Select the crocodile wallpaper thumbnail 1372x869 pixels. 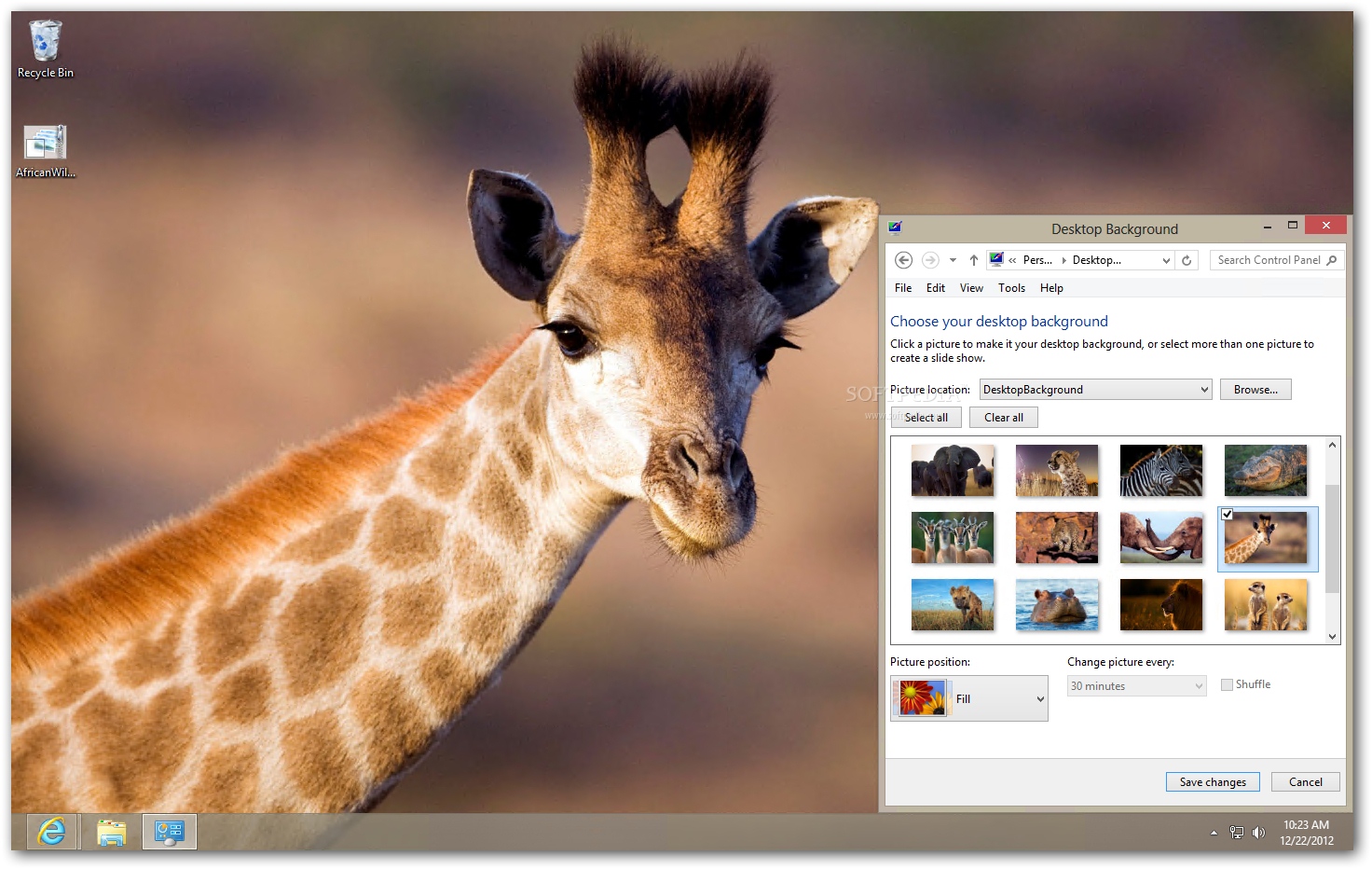click(x=1266, y=470)
